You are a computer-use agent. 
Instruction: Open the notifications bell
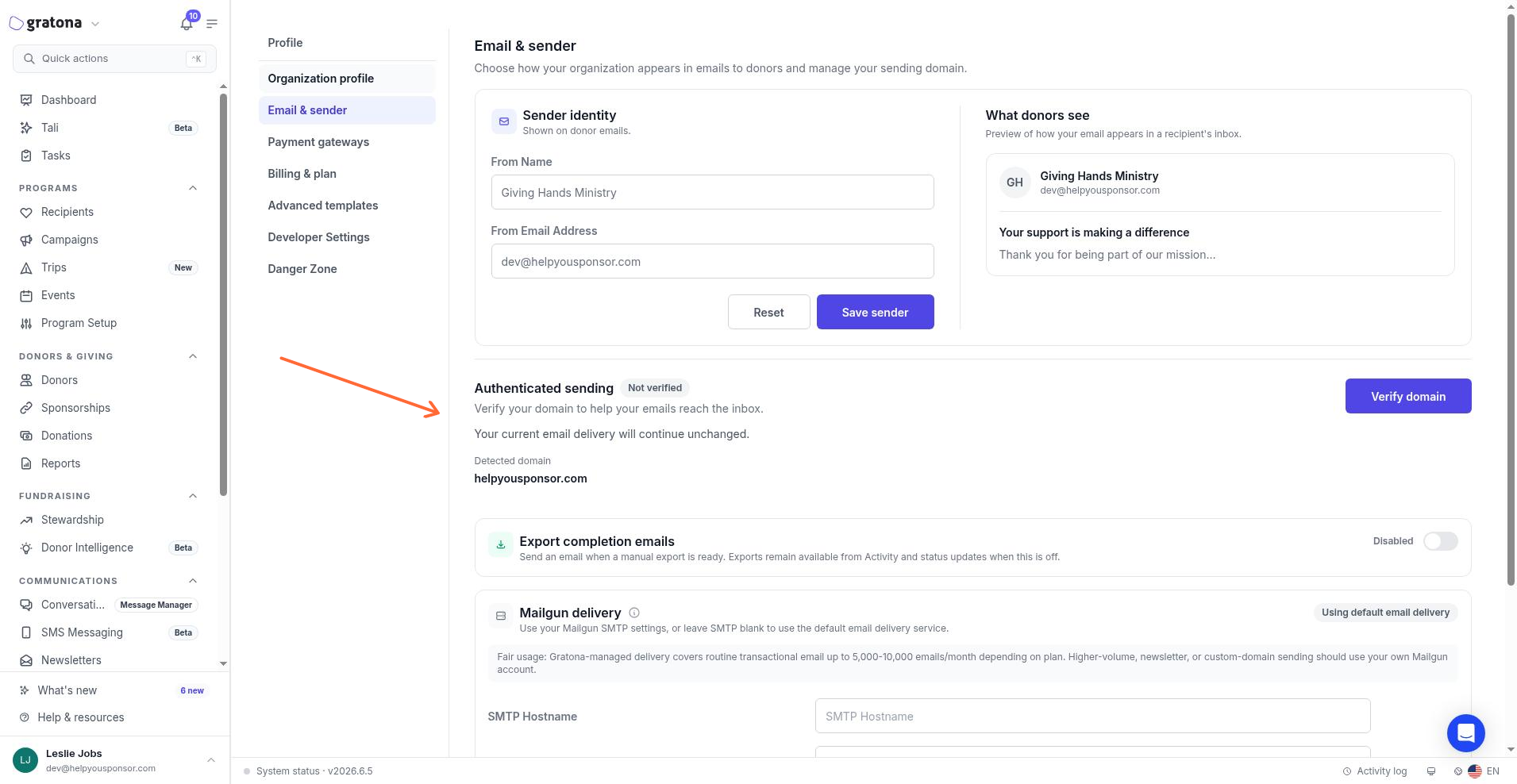point(187,24)
